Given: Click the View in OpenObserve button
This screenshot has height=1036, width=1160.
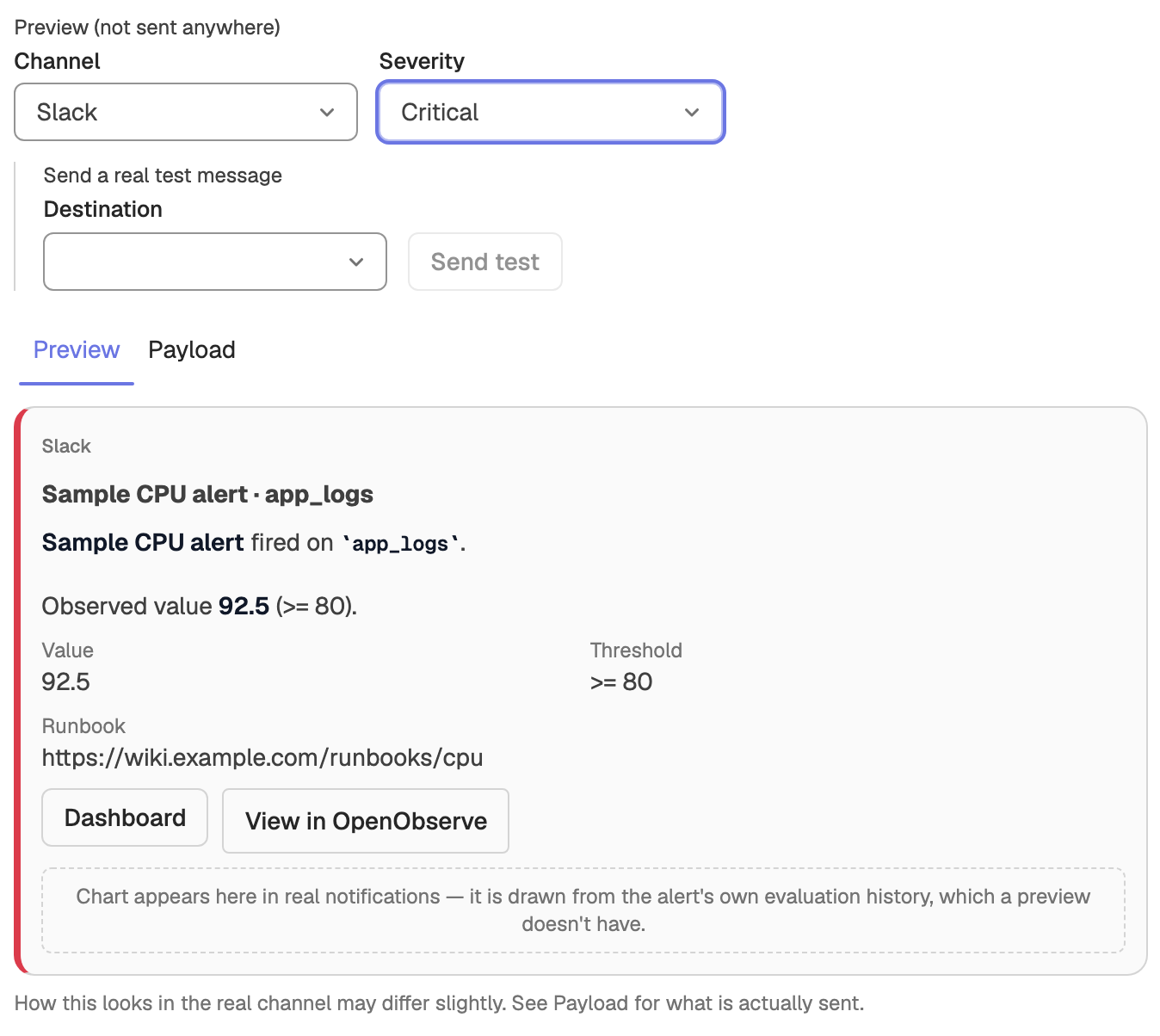Looking at the screenshot, I should pos(366,821).
